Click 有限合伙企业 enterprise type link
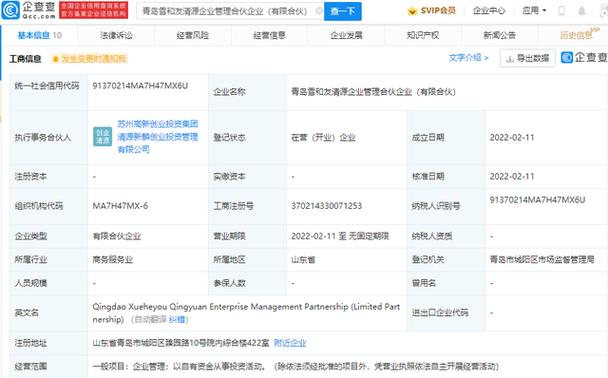Screen dimensions: 608x378 pyautogui.click(x=117, y=236)
